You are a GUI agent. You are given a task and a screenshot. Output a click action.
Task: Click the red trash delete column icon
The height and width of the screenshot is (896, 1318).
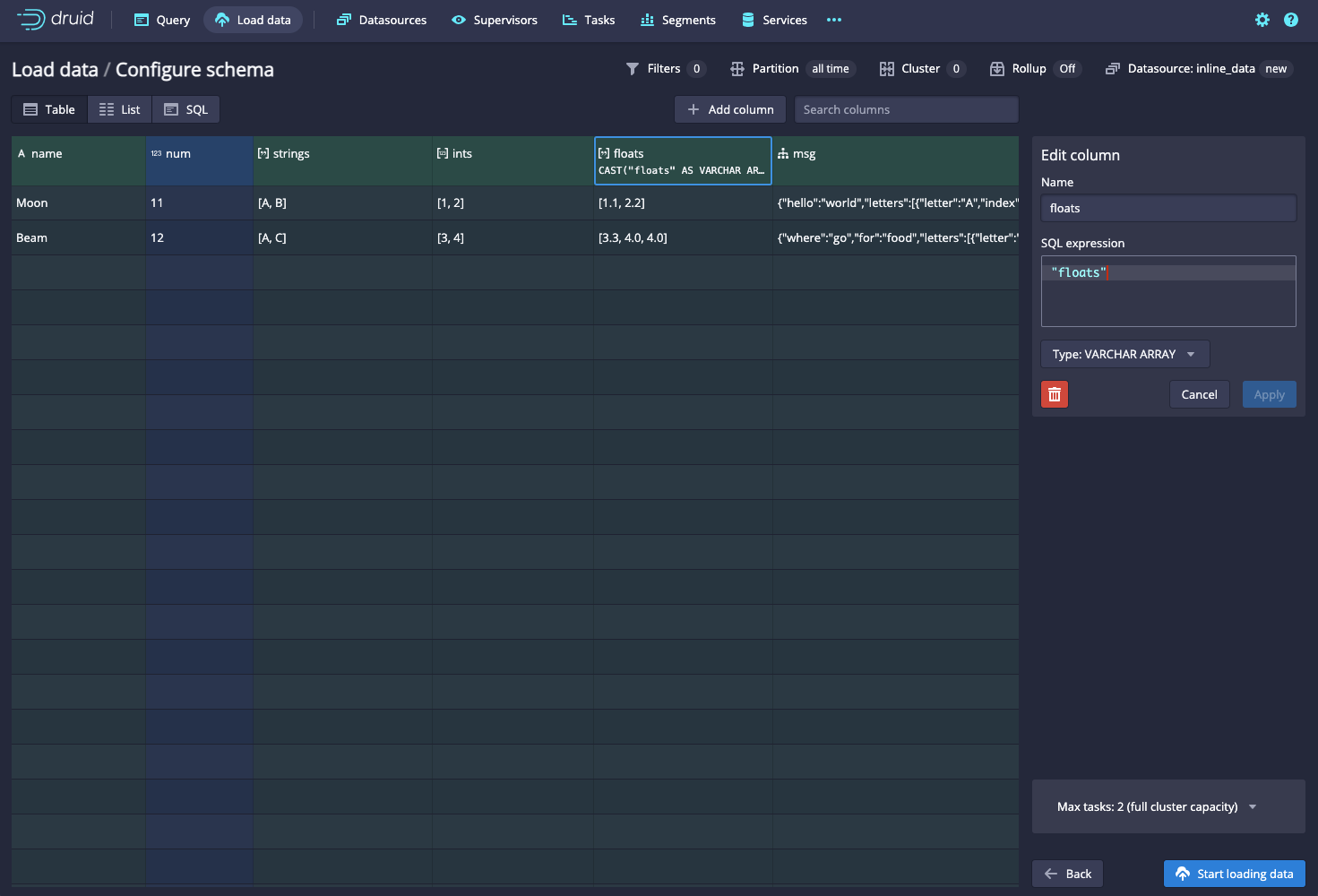point(1055,394)
